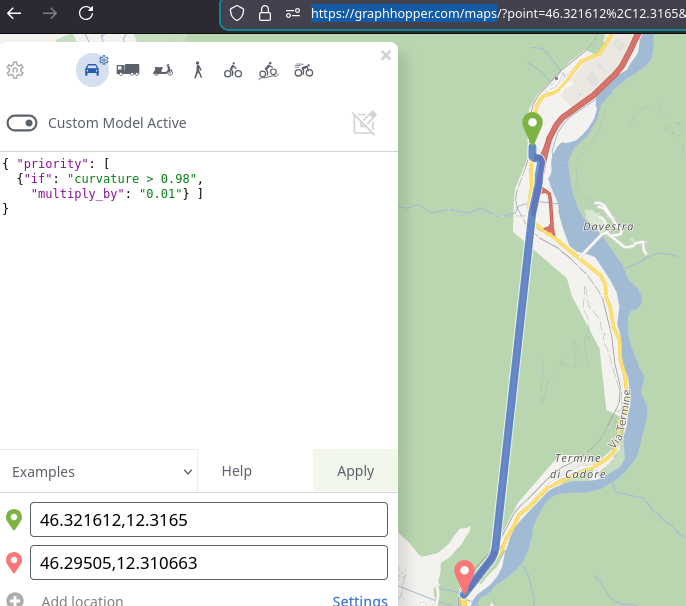Toggle the Custom Model Active switch
This screenshot has height=606, width=686.
click(x=22, y=123)
